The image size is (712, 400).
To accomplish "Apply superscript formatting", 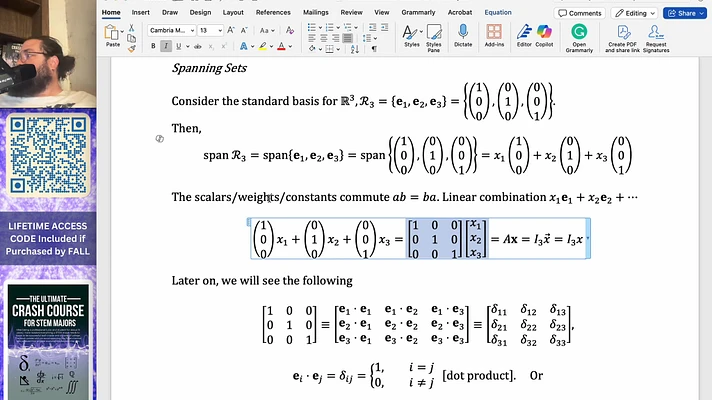I will click(x=223, y=46).
